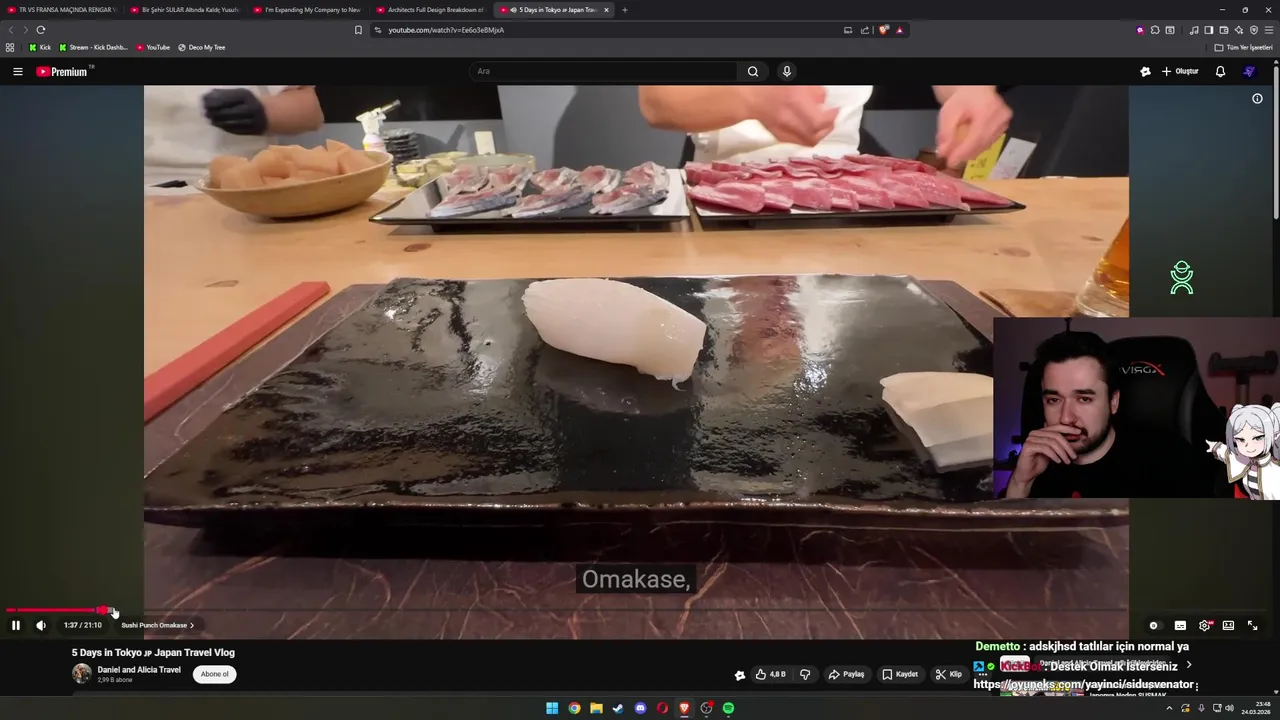
Task: Open the Kick bookmark
Action: [39, 47]
